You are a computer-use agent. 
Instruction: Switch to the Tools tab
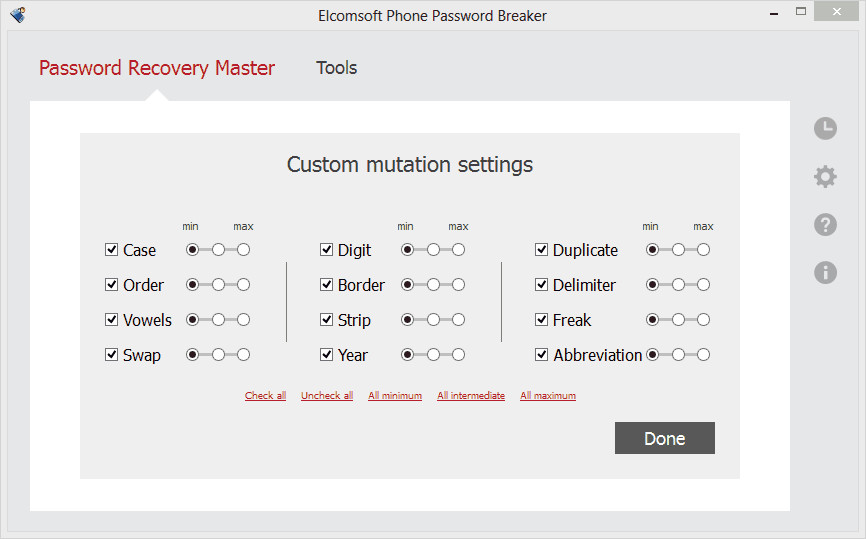[x=336, y=68]
